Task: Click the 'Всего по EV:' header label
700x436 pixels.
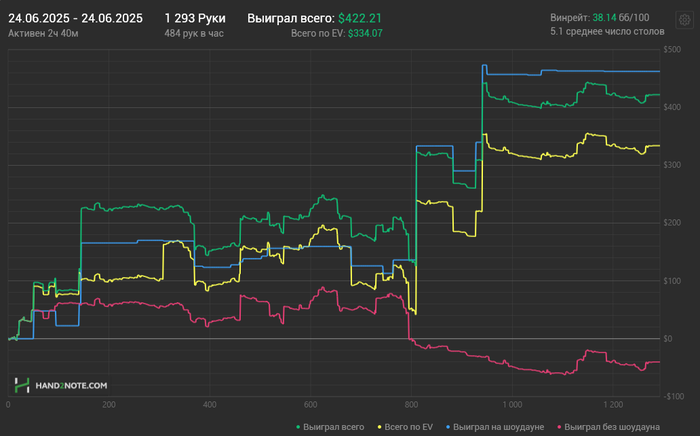Action: 318,33
